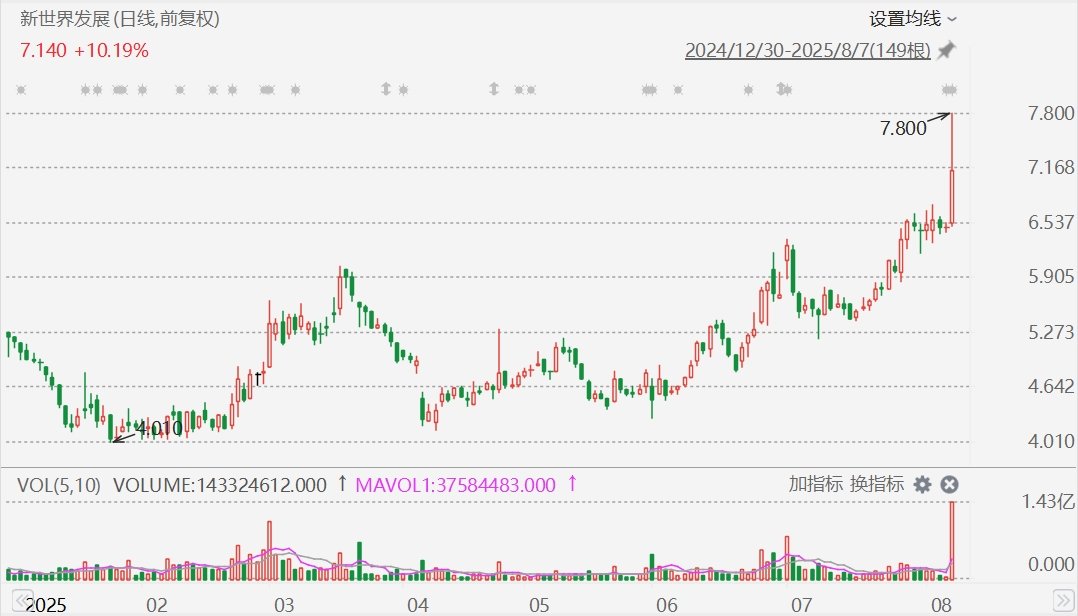
Task: Click the 06 month label on the time axis
Action: pyautogui.click(x=667, y=605)
